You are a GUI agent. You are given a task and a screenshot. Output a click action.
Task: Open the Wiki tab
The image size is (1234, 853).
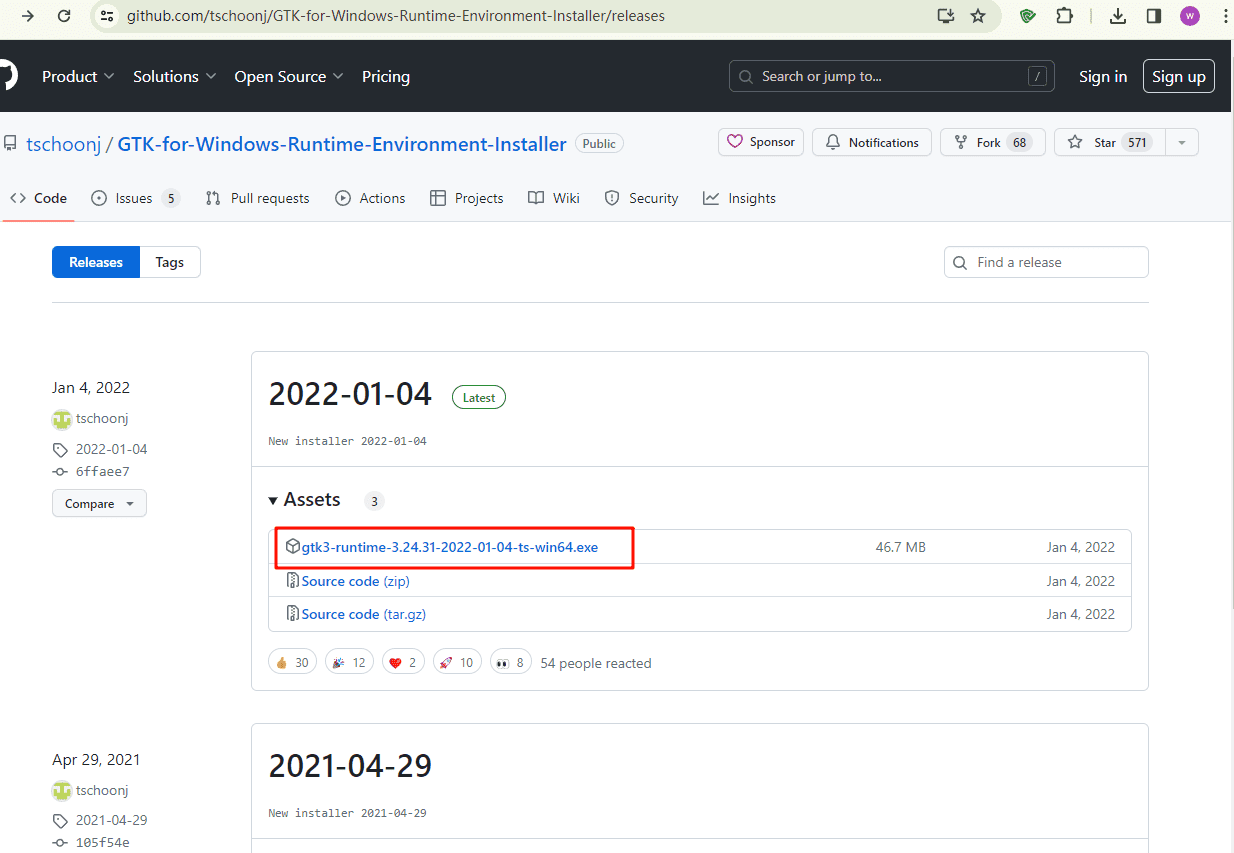(554, 198)
